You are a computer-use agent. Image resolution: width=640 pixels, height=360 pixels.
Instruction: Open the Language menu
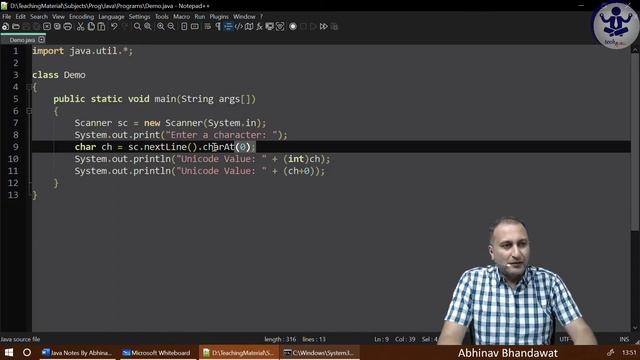(x=111, y=17)
